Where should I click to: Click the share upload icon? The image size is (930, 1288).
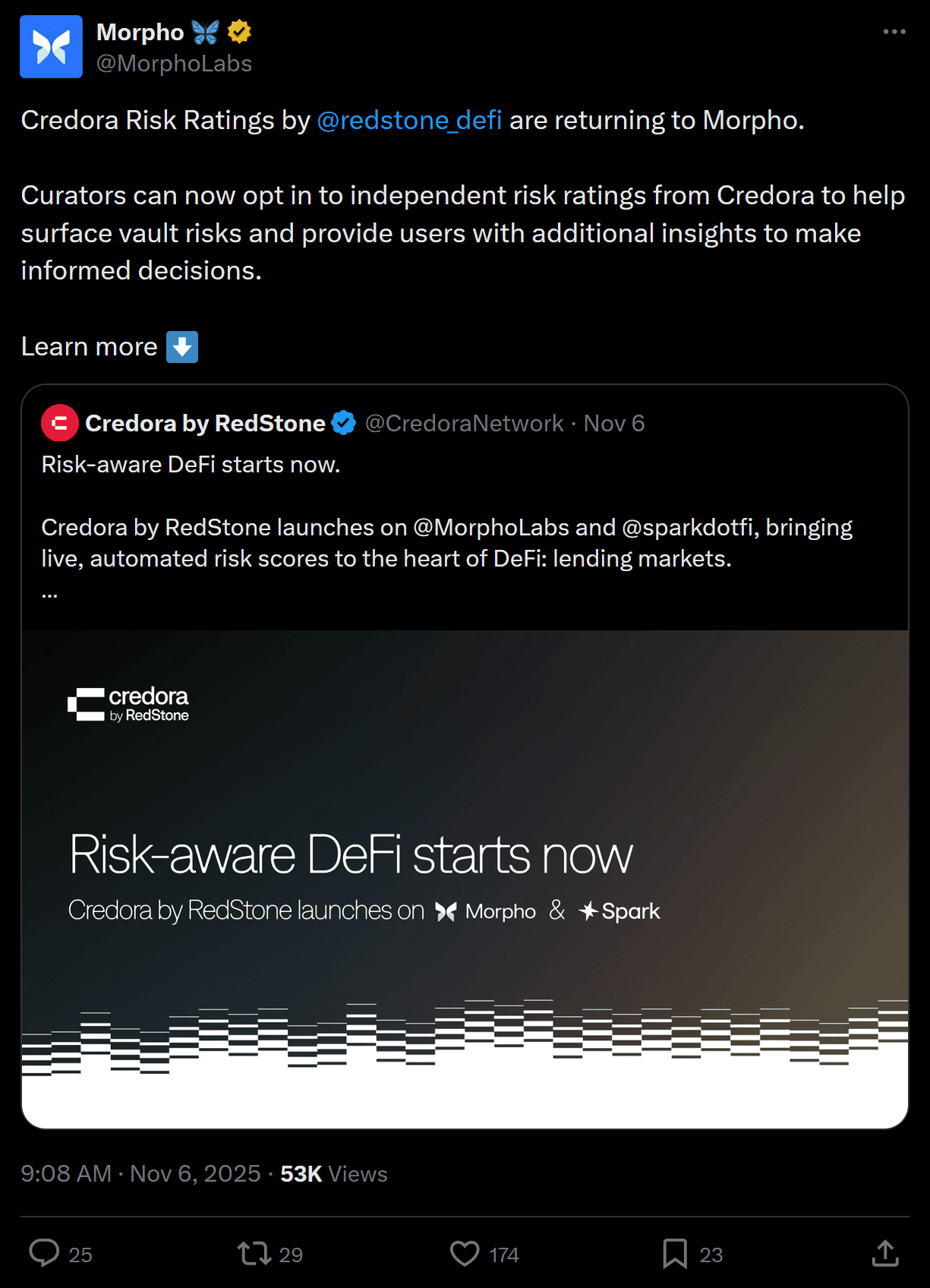point(884,1253)
